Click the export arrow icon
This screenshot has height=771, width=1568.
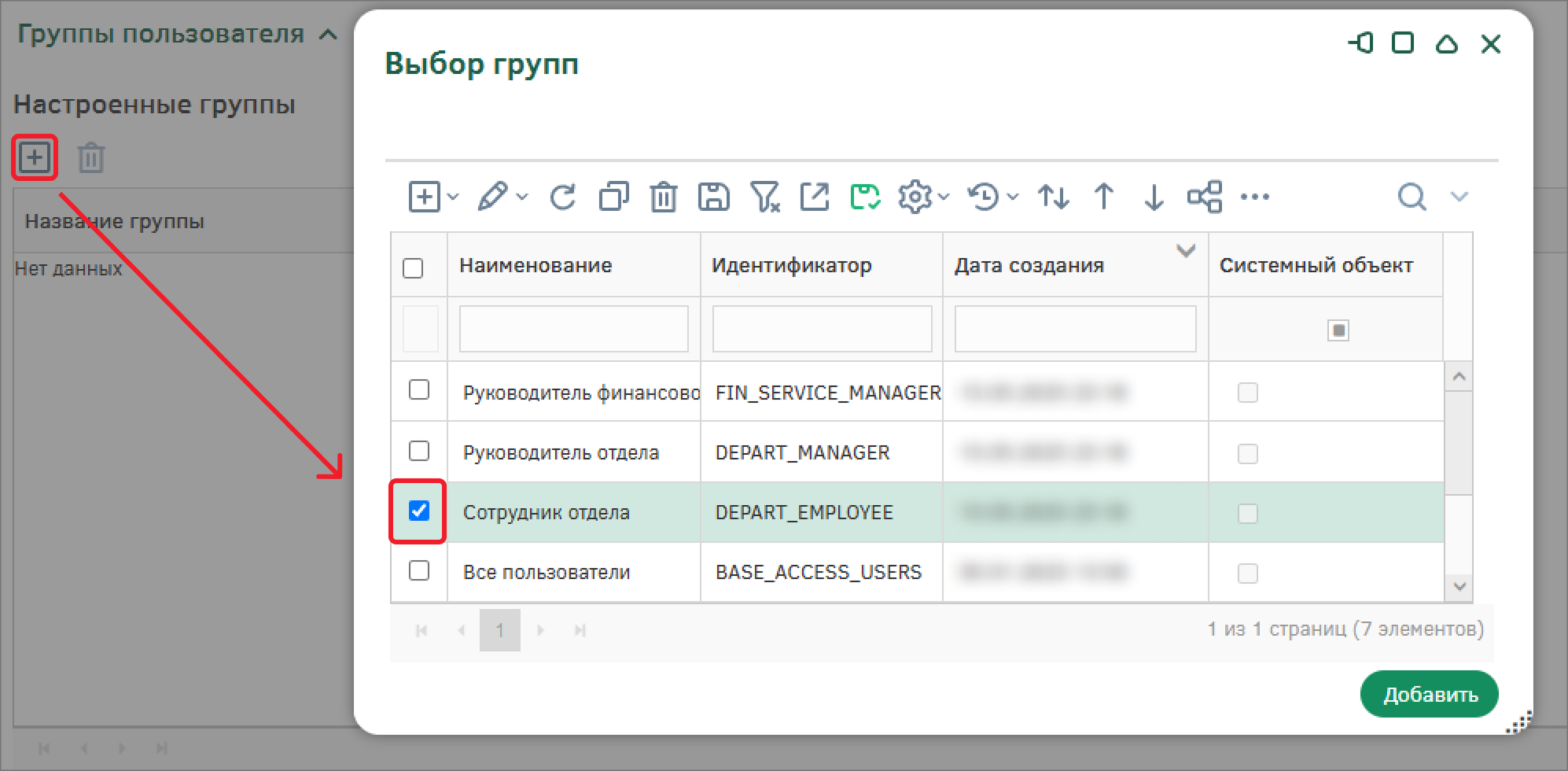coord(814,197)
